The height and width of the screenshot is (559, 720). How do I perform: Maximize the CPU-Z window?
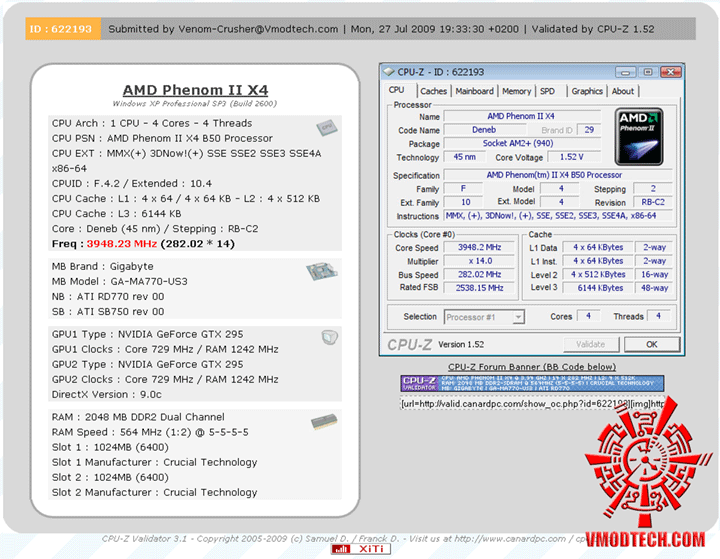point(647,72)
